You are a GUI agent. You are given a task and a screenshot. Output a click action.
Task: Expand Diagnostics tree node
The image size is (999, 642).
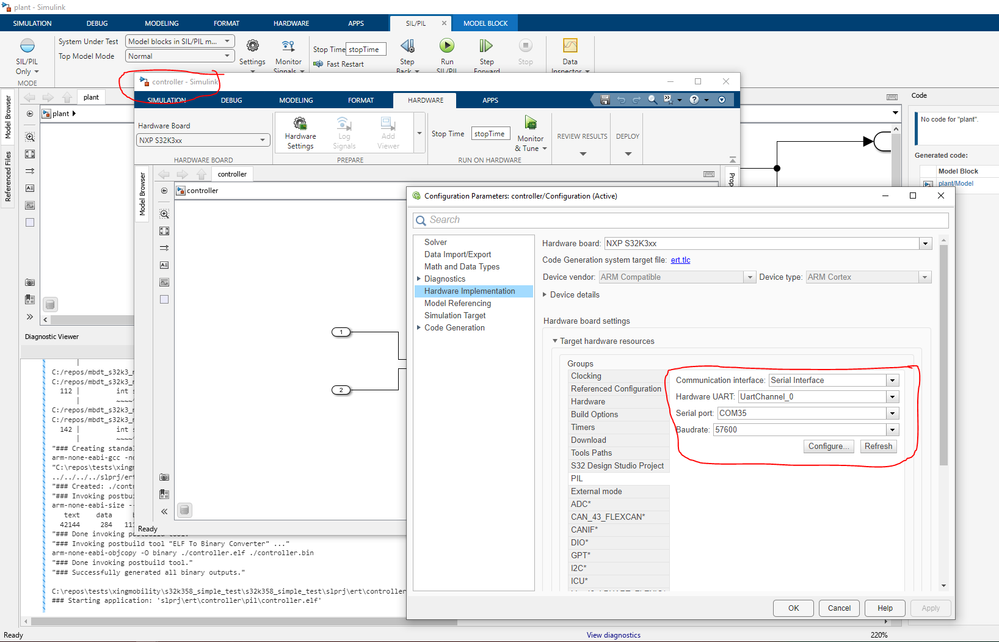click(419, 279)
